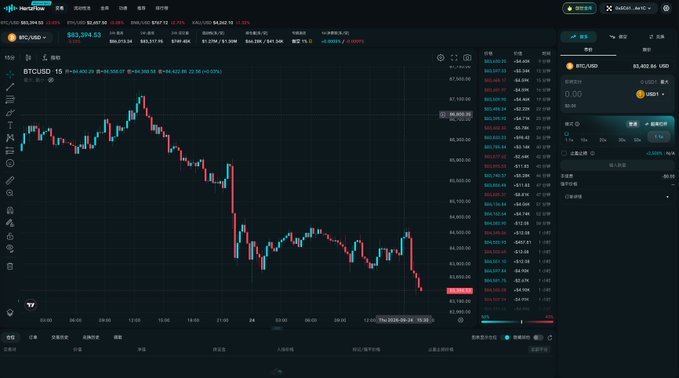Toggle the hide other pairs switch

[538, 337]
